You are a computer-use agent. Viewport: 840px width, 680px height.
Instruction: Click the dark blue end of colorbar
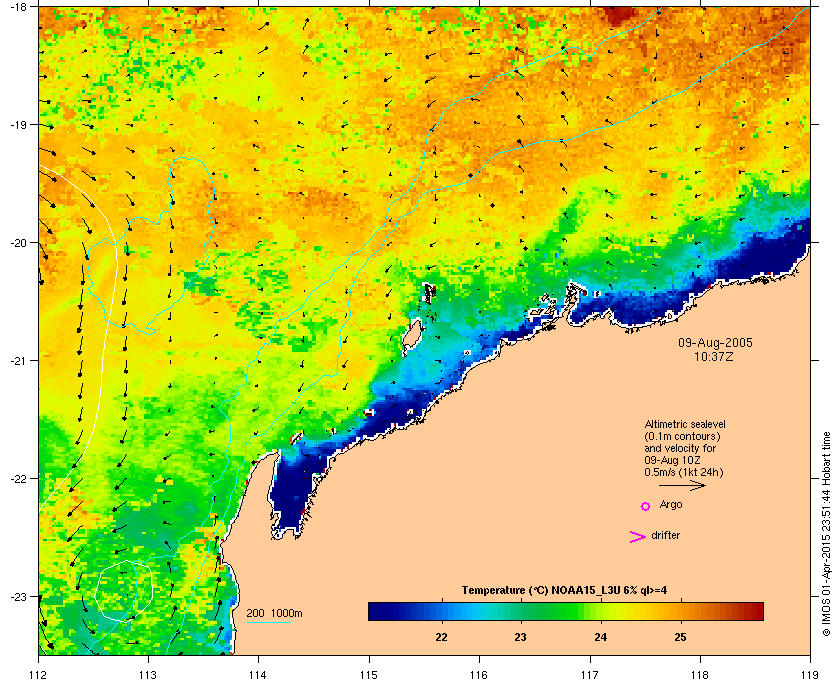378,611
